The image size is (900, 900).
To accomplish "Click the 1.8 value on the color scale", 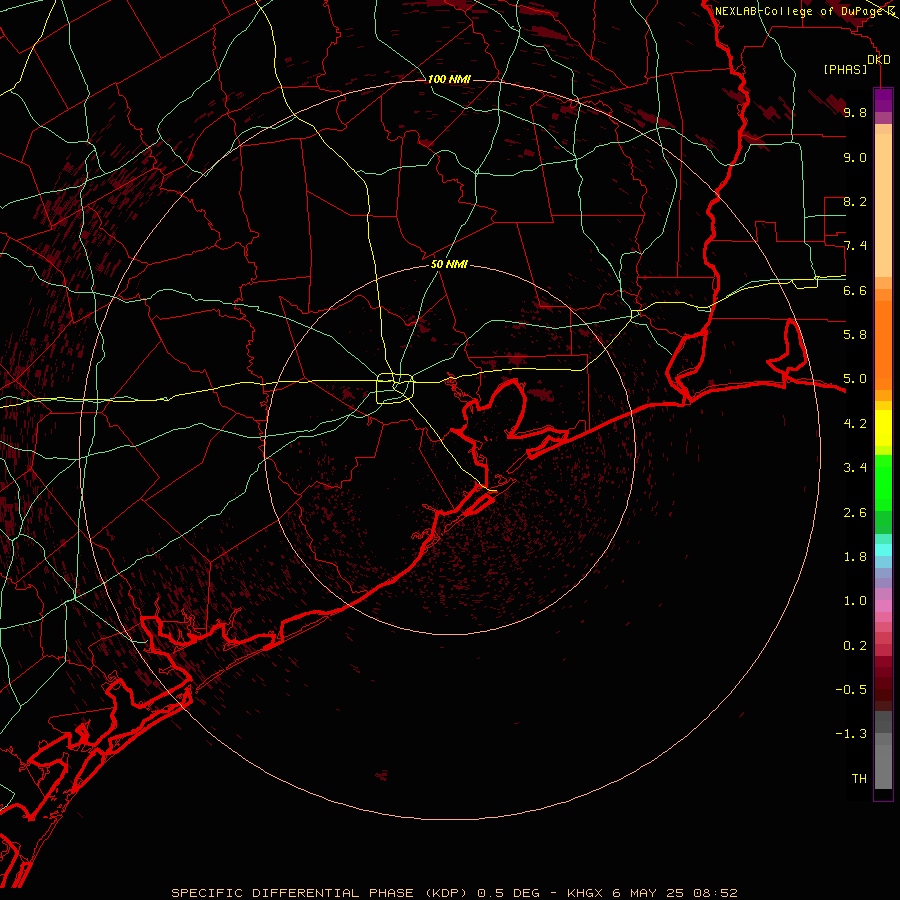I will pos(855,557).
